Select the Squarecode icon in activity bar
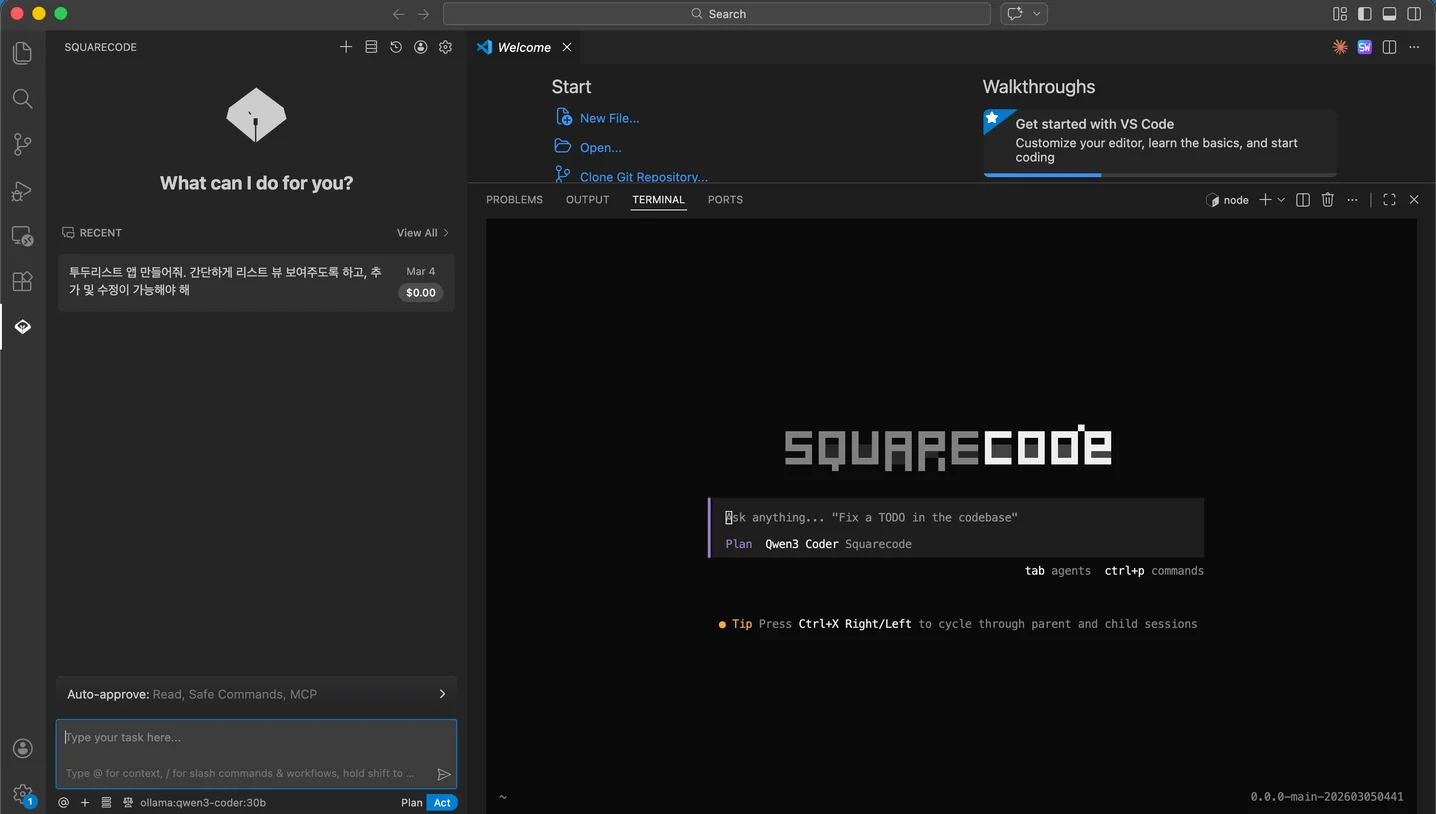Screen dimensions: 1436x814 pos(22,327)
